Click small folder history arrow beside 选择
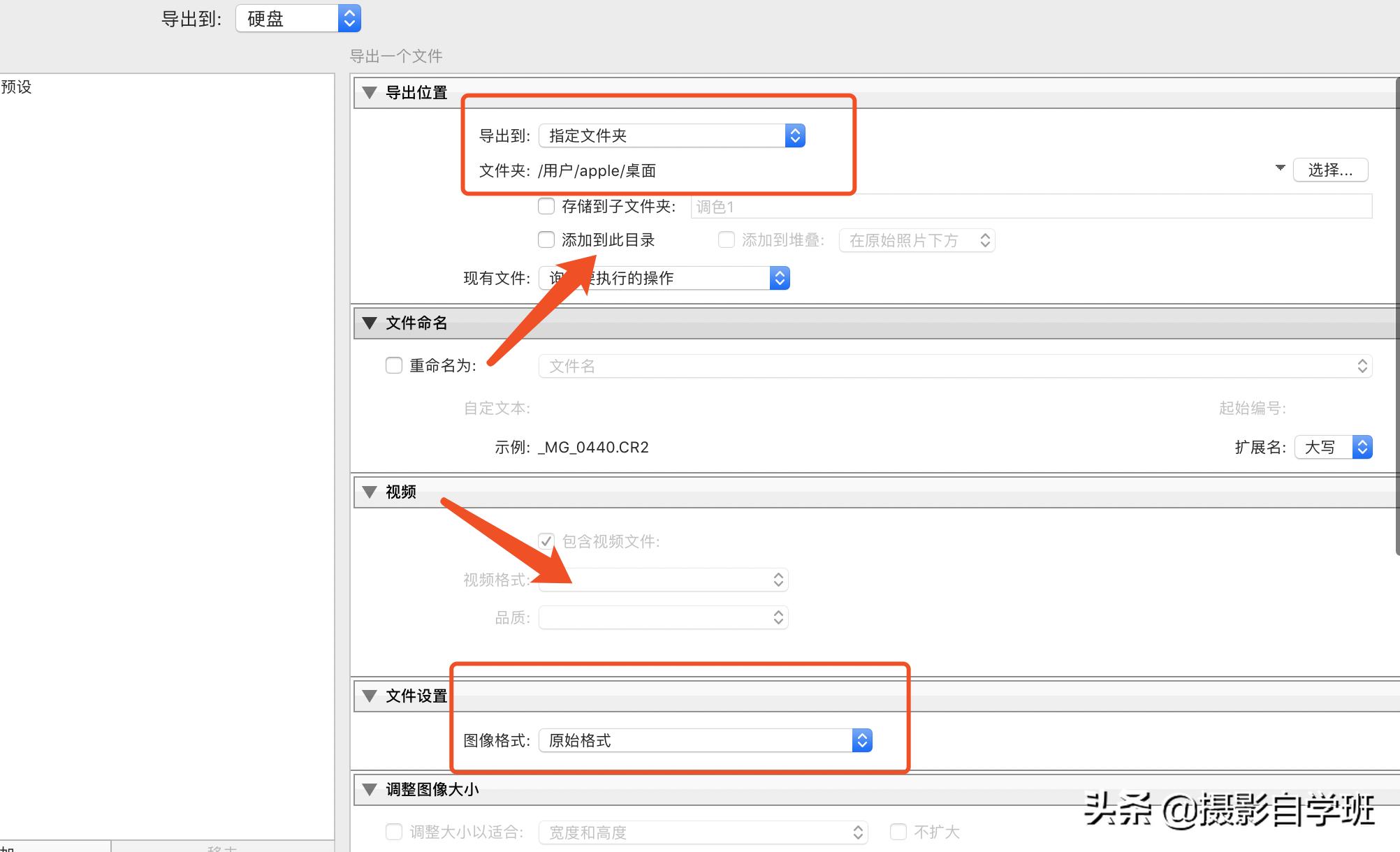The image size is (1400, 852). pyautogui.click(x=1280, y=168)
